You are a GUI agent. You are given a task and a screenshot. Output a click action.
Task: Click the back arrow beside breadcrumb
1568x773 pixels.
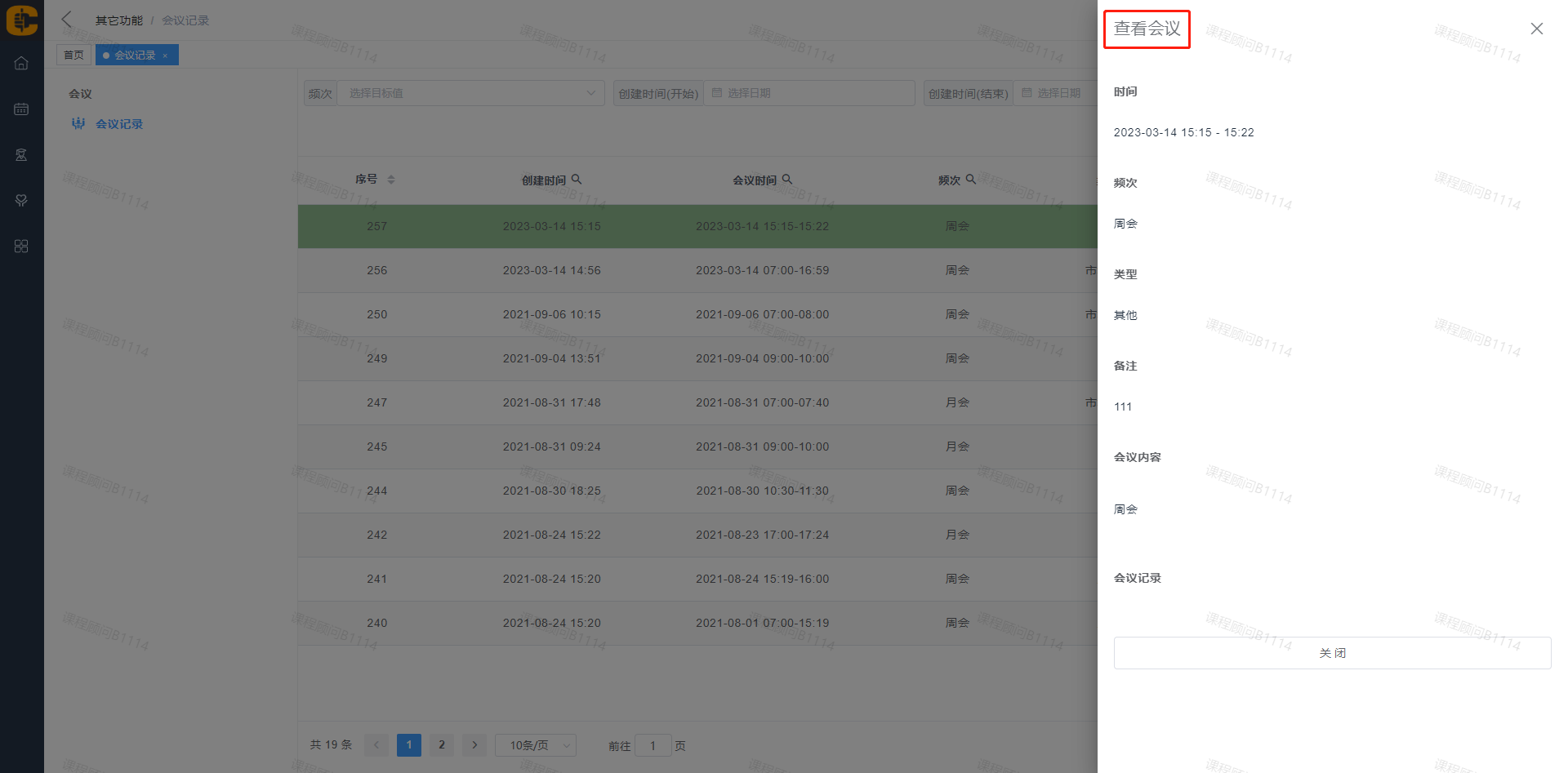point(67,20)
